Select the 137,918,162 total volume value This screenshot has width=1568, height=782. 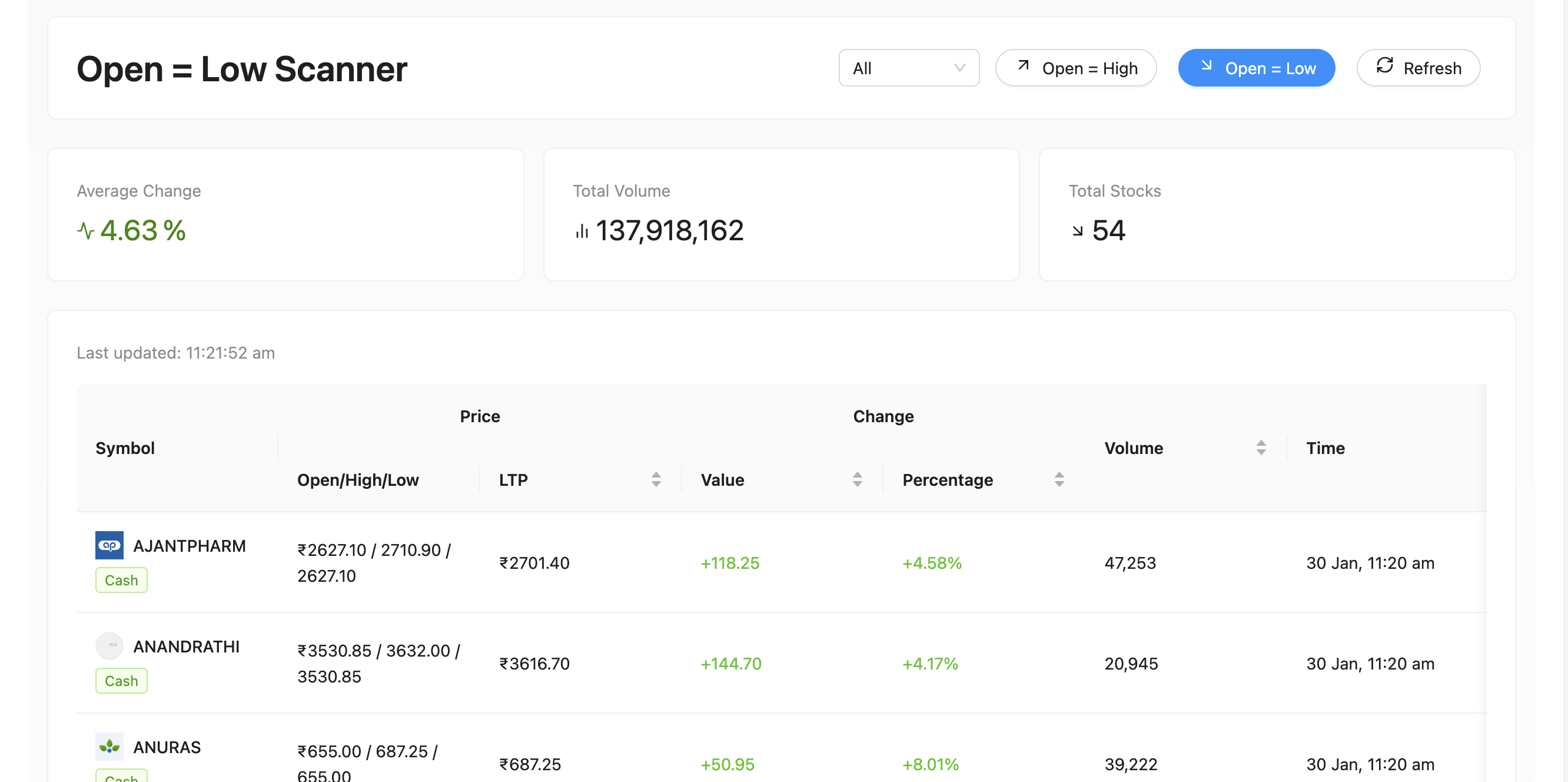(670, 231)
